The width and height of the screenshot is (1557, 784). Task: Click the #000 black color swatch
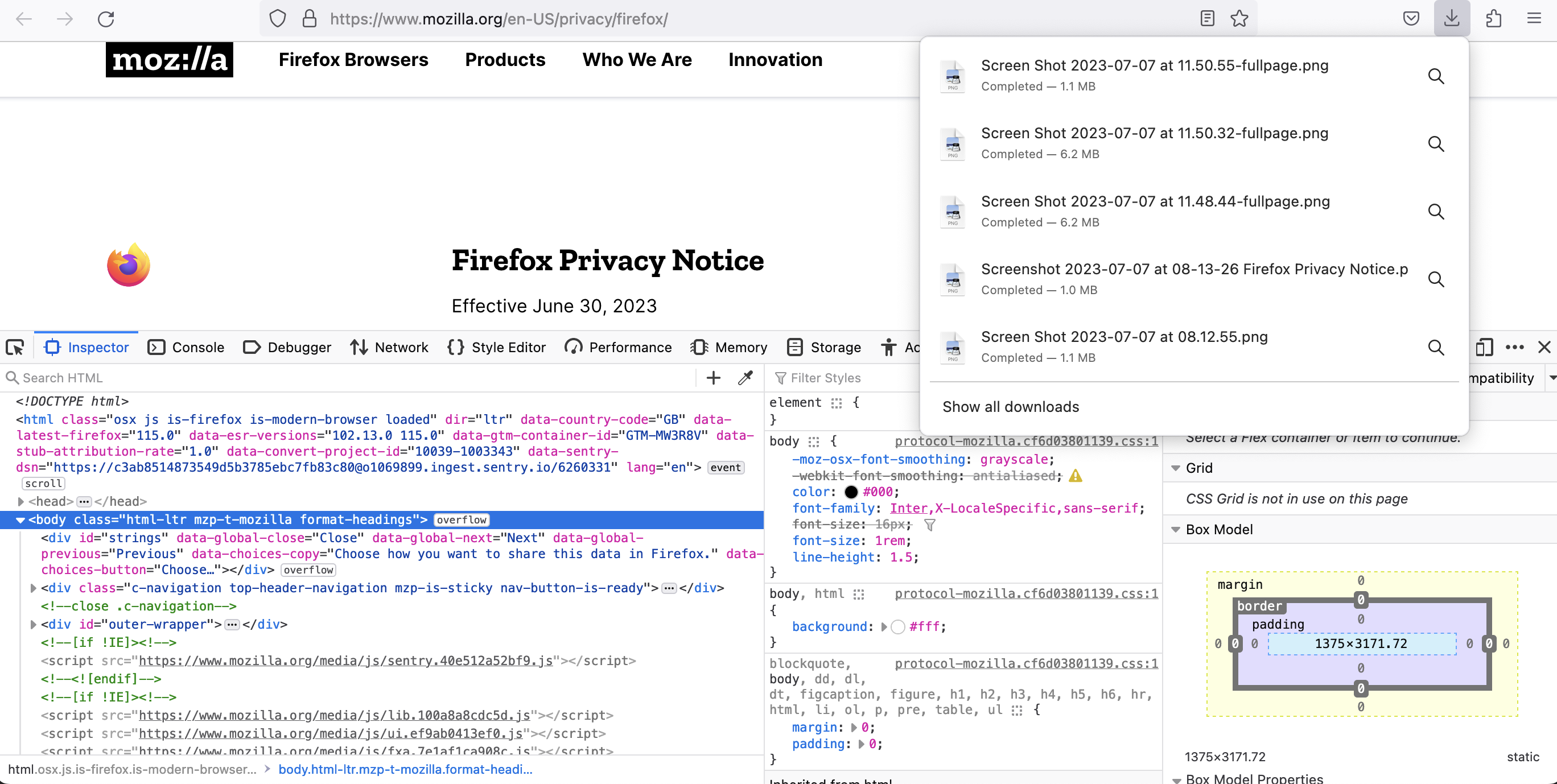[x=851, y=492]
